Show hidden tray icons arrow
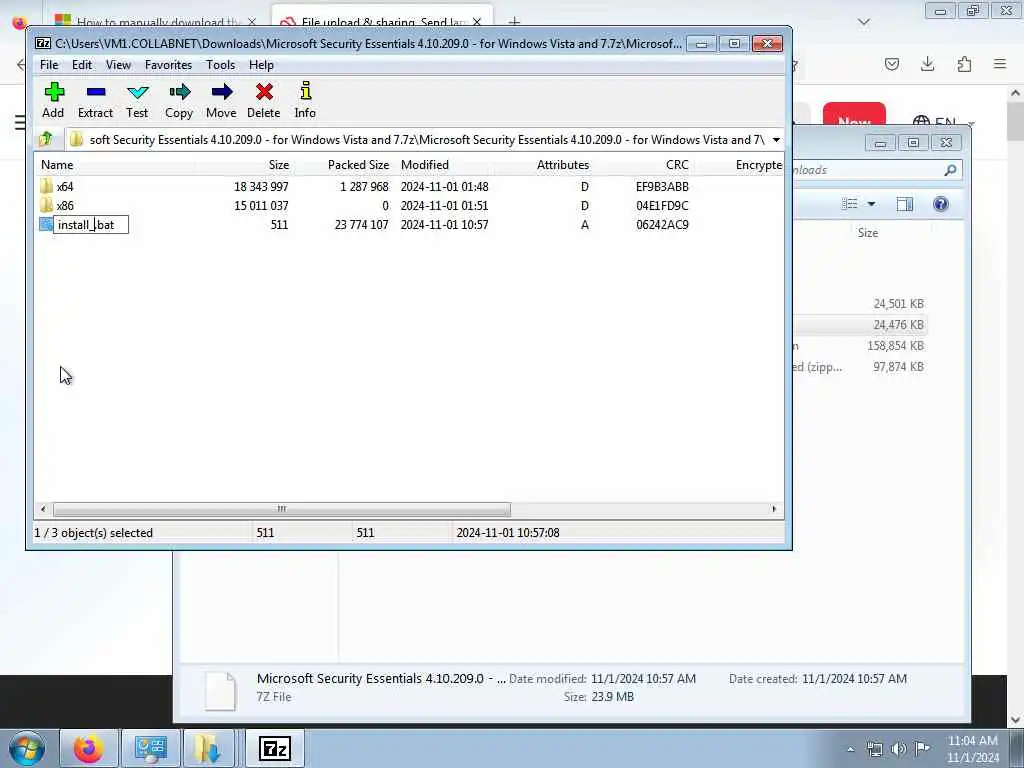This screenshot has height=768, width=1024. [850, 749]
